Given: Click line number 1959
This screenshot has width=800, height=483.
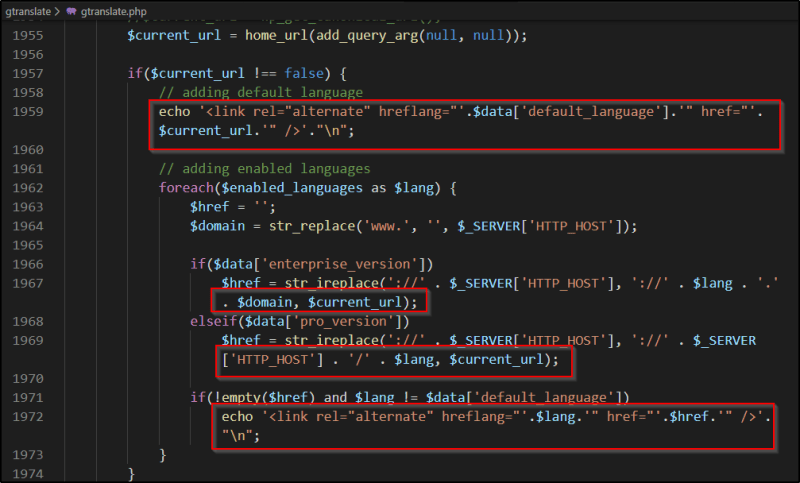Looking at the screenshot, I should (28, 112).
